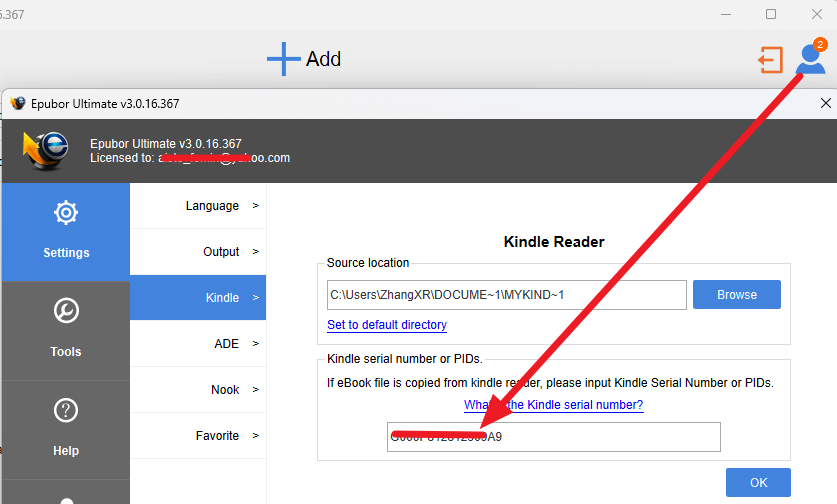
Task: Select the Language menu item
Action: coord(198,206)
